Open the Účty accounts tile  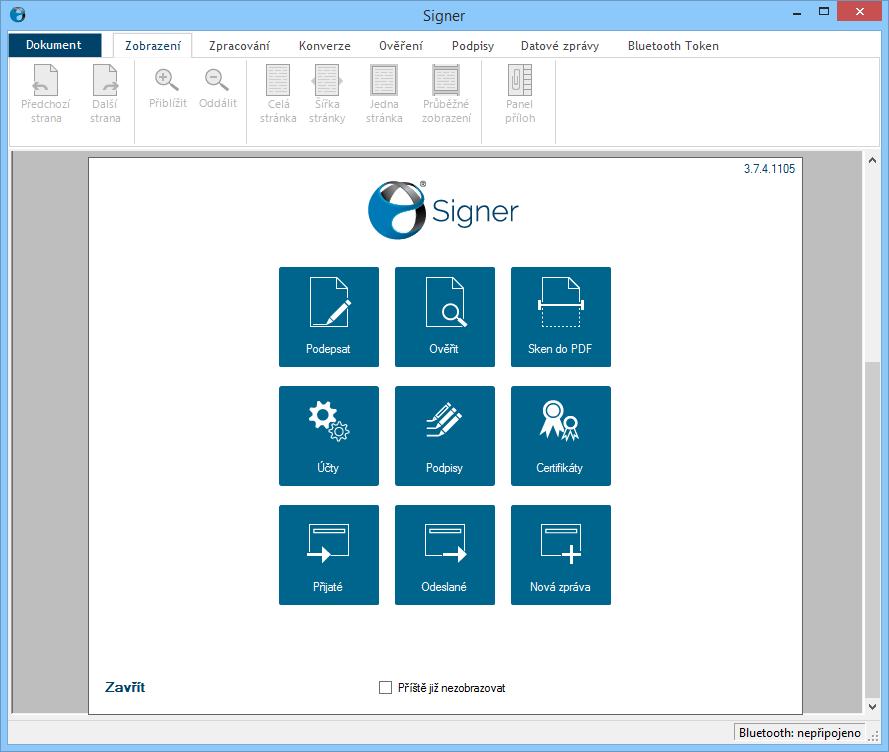(x=329, y=436)
